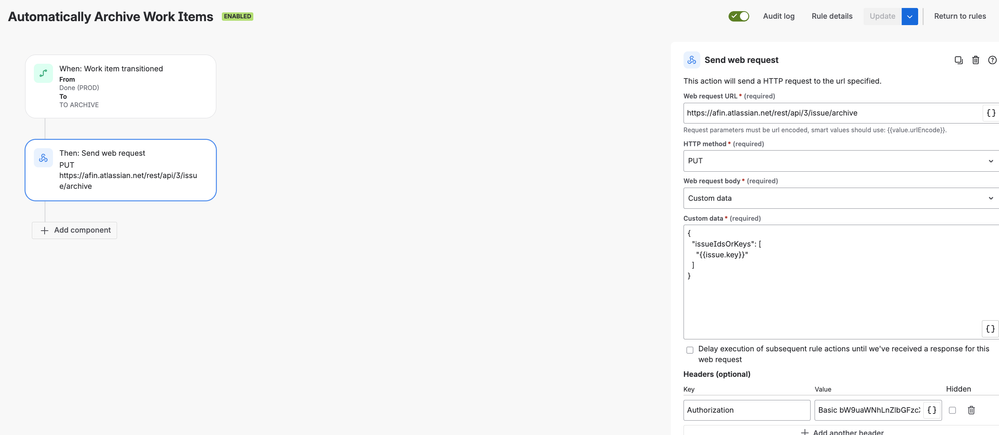Screen dimensions: 999x435
Task: Return to rules list
Action: (959, 17)
